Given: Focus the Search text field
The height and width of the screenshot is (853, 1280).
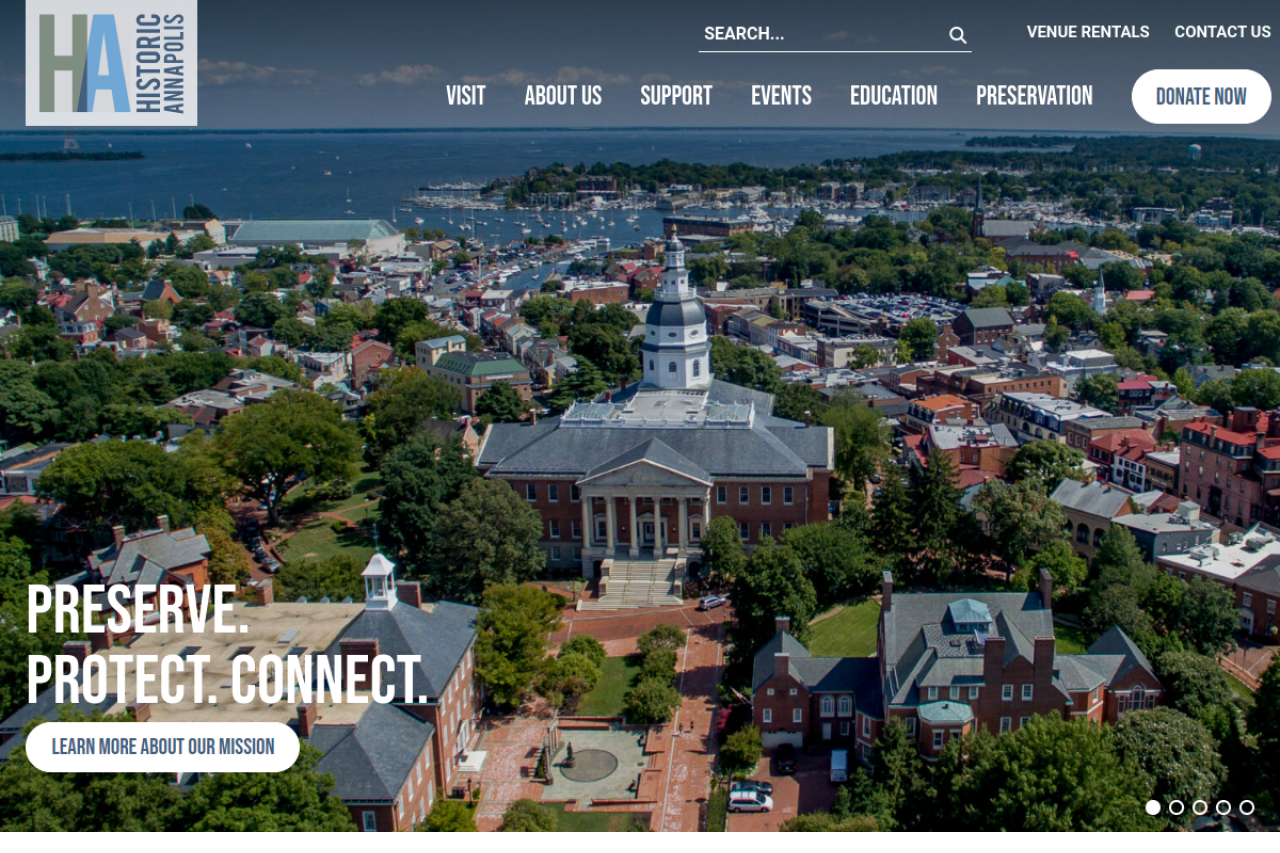Looking at the screenshot, I should [x=822, y=34].
